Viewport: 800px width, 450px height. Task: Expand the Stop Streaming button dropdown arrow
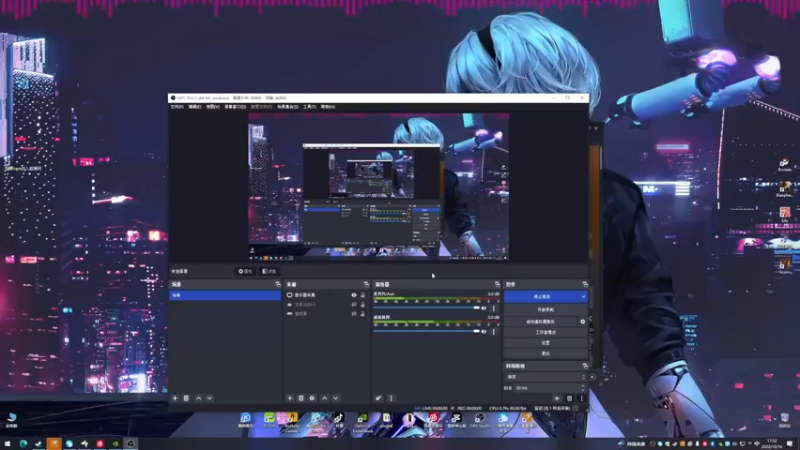point(583,296)
